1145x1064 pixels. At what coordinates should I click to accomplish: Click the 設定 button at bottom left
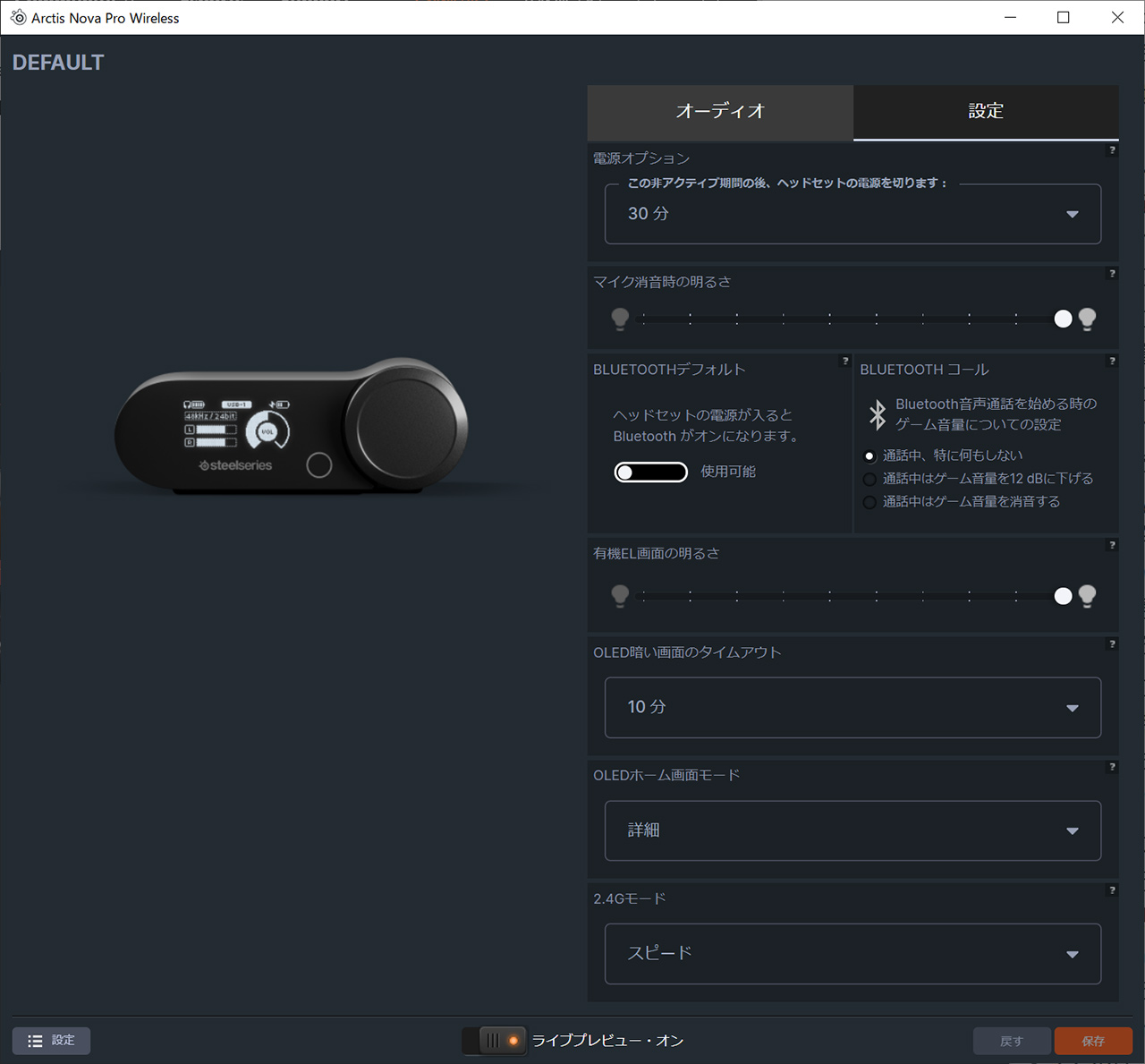click(51, 1041)
